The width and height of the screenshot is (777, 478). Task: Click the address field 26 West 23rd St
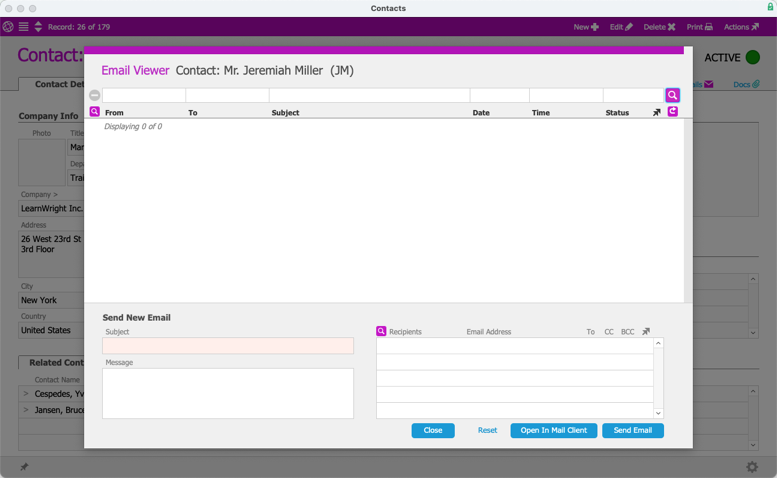[x=52, y=254]
